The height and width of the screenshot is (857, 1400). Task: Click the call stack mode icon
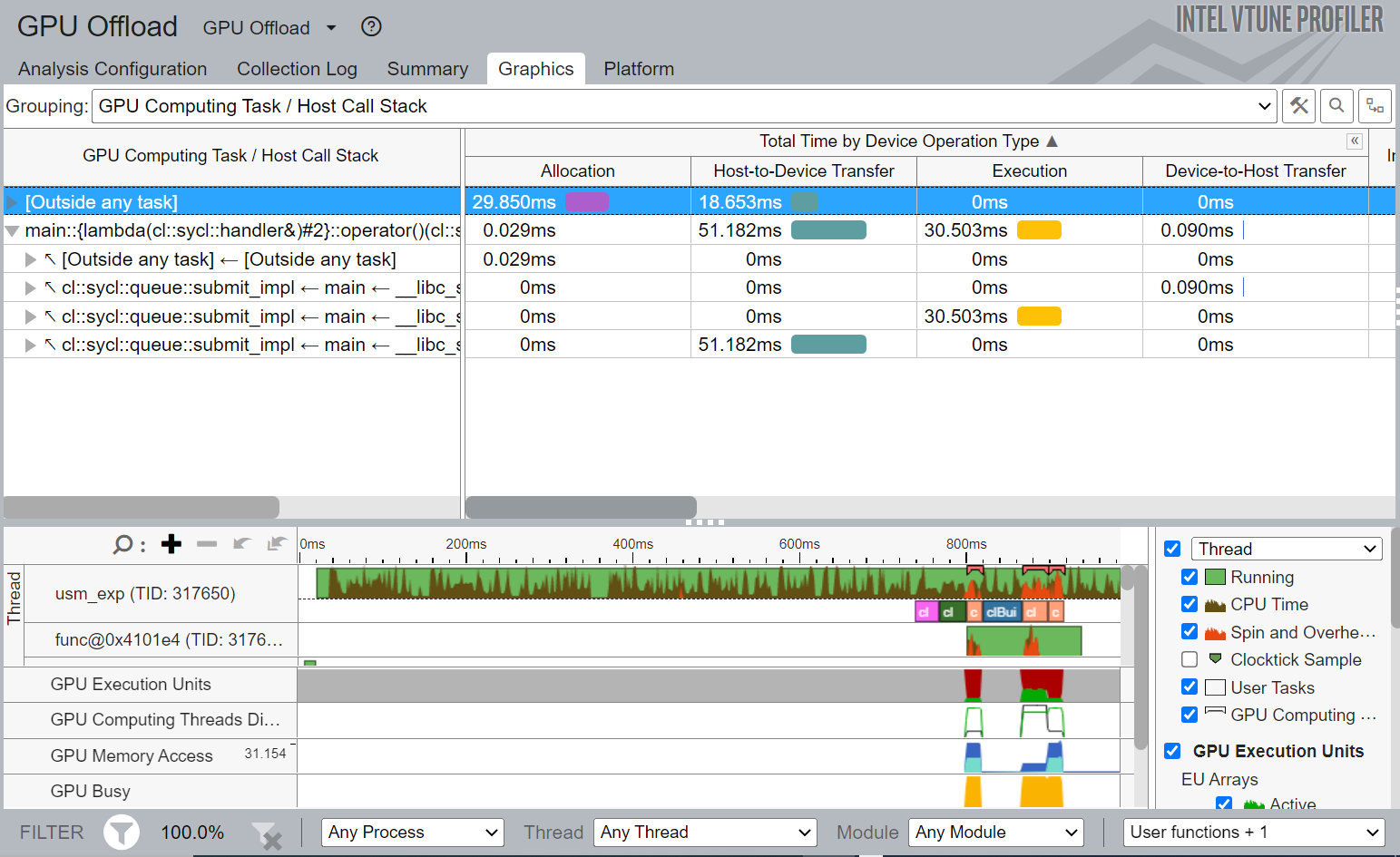pos(1375,106)
